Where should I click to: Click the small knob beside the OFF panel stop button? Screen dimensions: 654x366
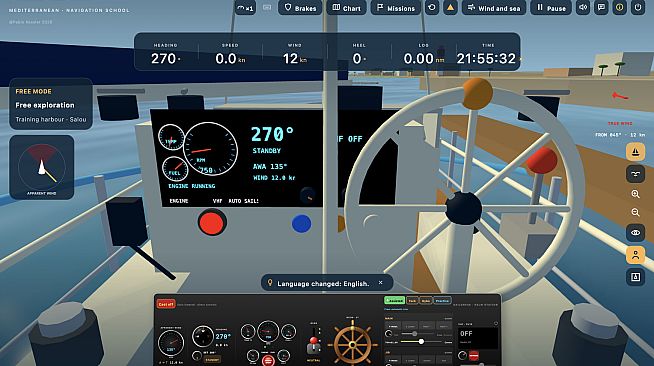click(462, 356)
